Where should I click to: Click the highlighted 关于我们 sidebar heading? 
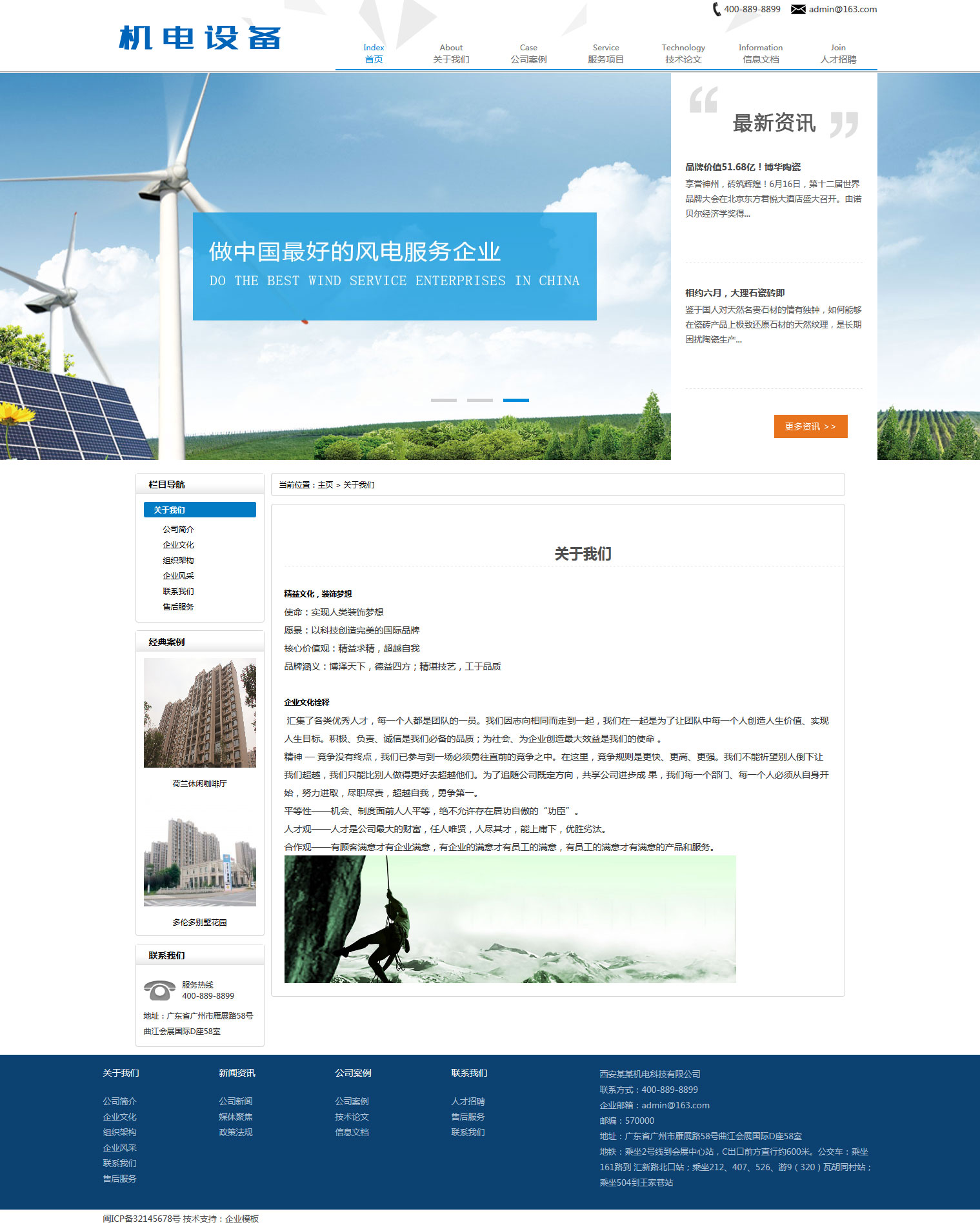tap(199, 510)
